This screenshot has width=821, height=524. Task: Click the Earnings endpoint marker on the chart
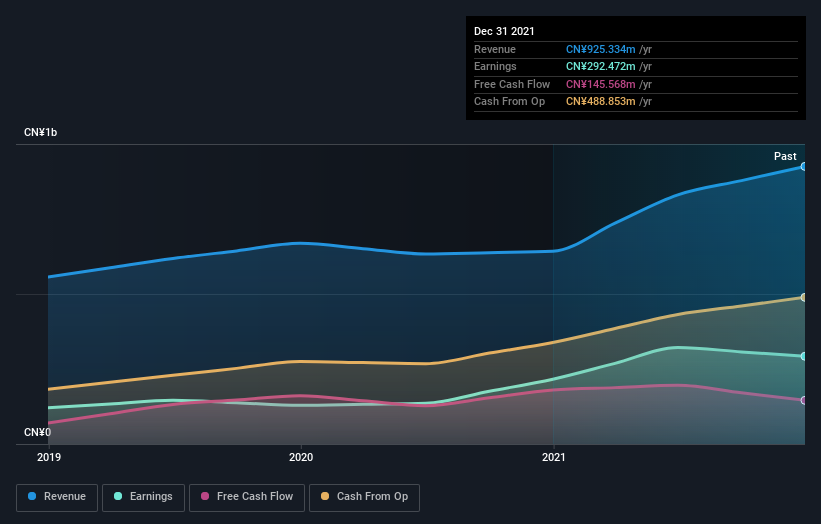[x=803, y=356]
